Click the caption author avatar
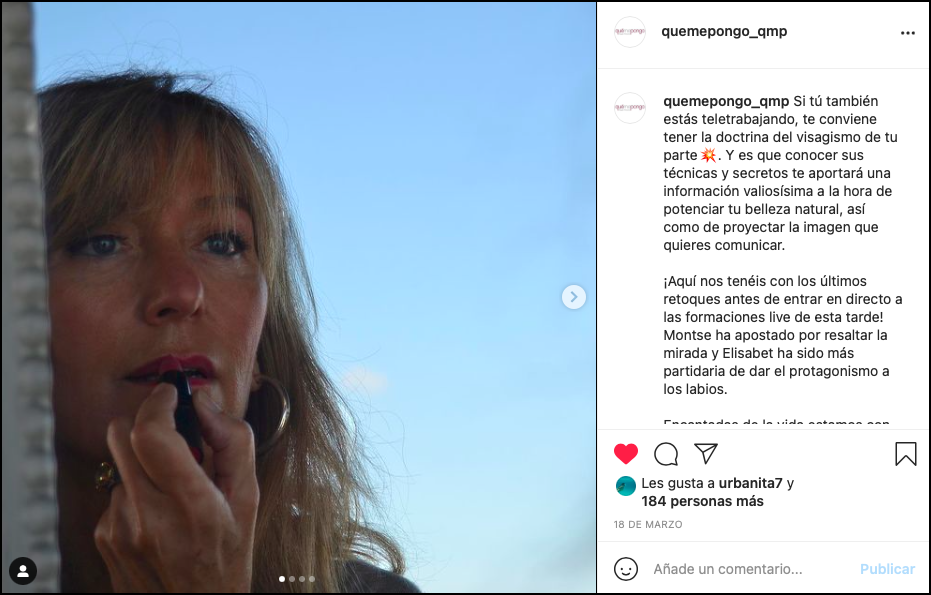 click(630, 107)
